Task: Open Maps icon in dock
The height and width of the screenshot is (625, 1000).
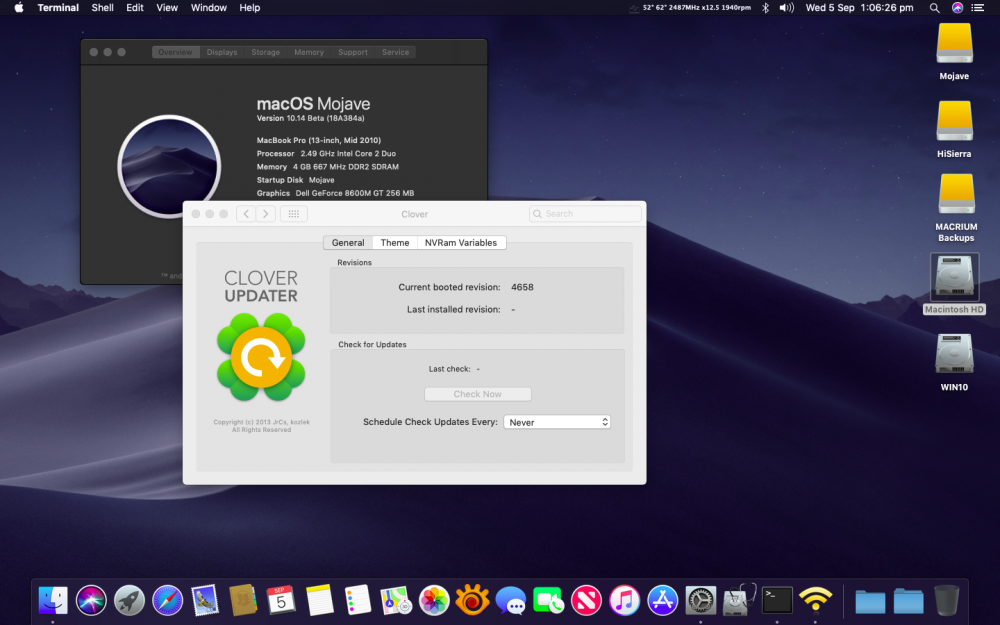Action: 396,600
